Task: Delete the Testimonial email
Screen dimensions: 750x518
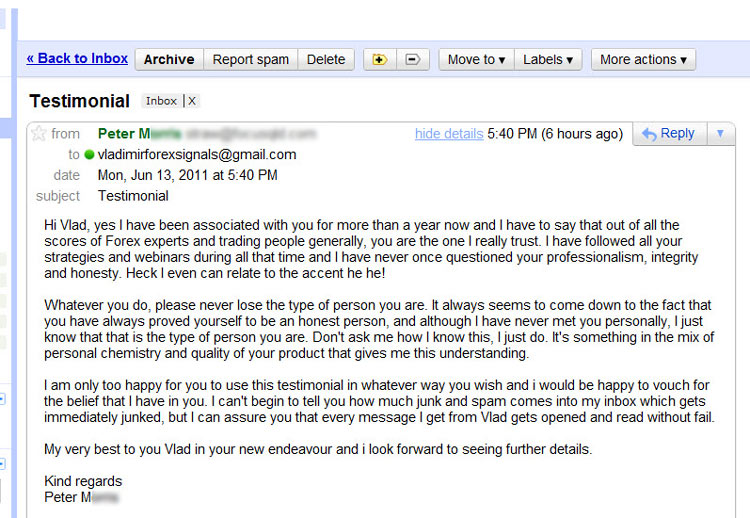Action: (x=326, y=59)
